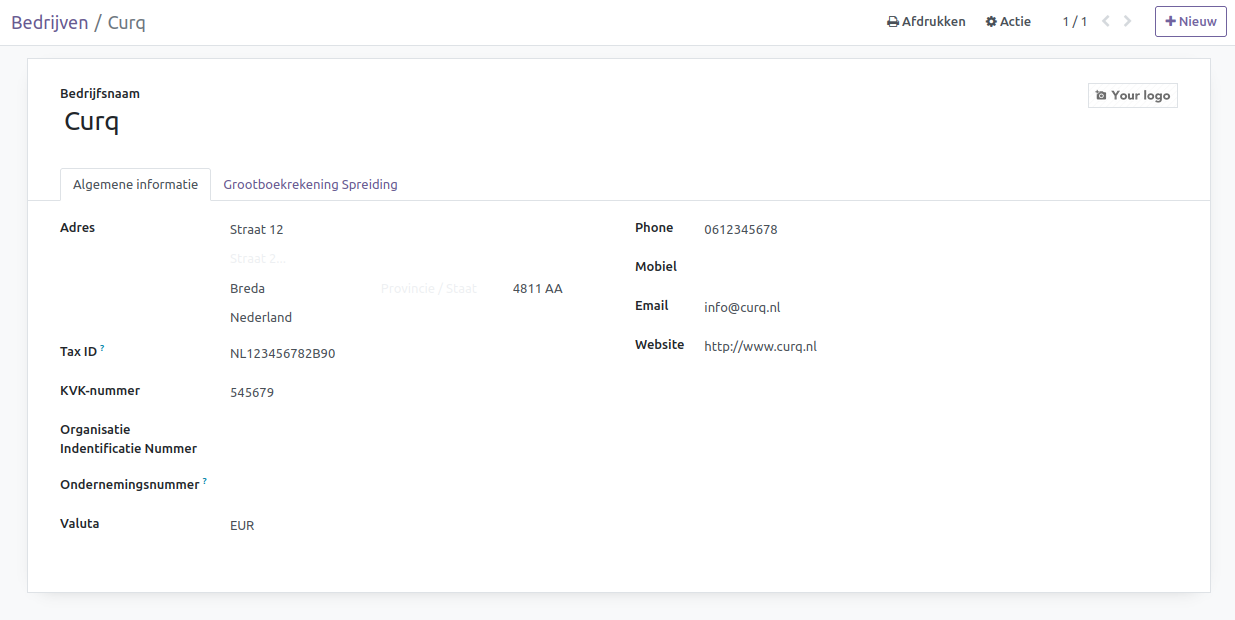Click the Afdrukken printer icon
Screen dimensions: 1235x620
coord(893,22)
